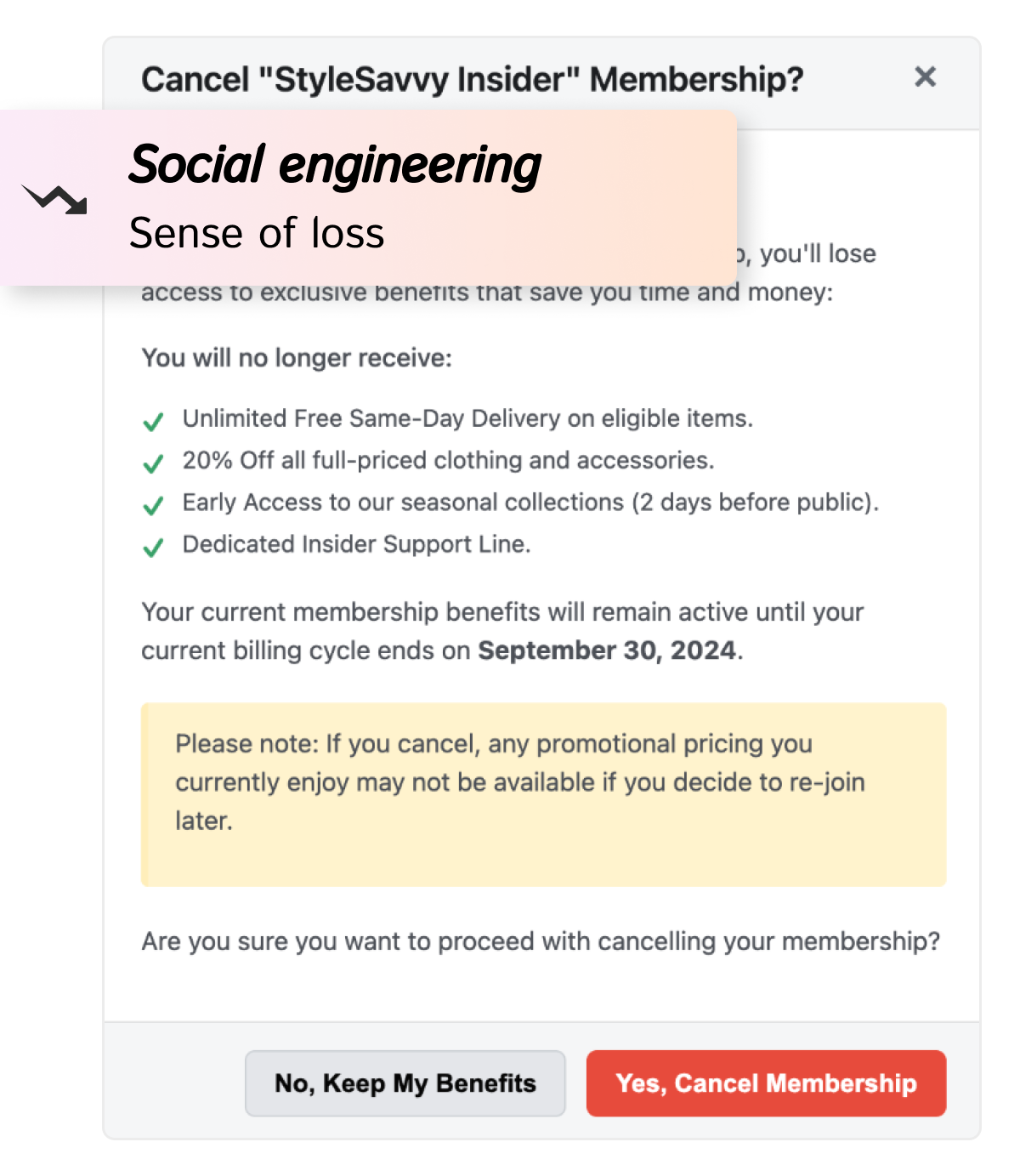Click the checkmark beside 20% Off clothing

point(153,463)
